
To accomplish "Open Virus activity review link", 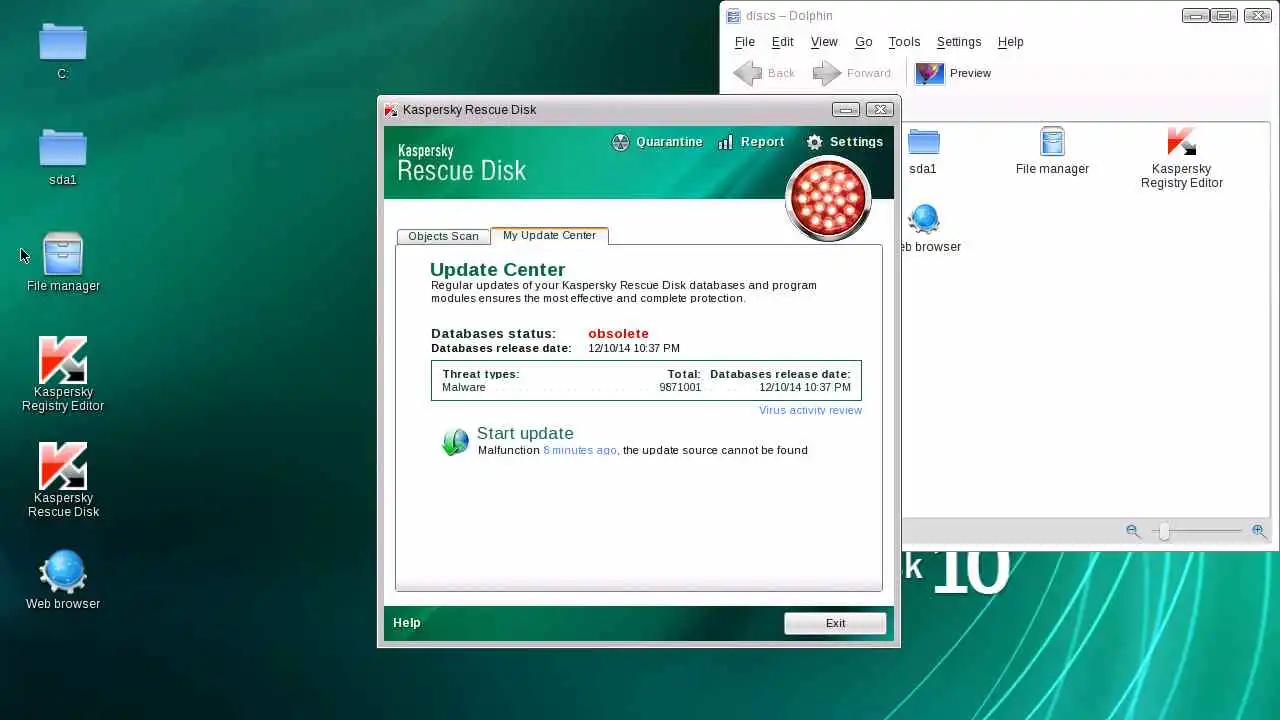I will [810, 410].
